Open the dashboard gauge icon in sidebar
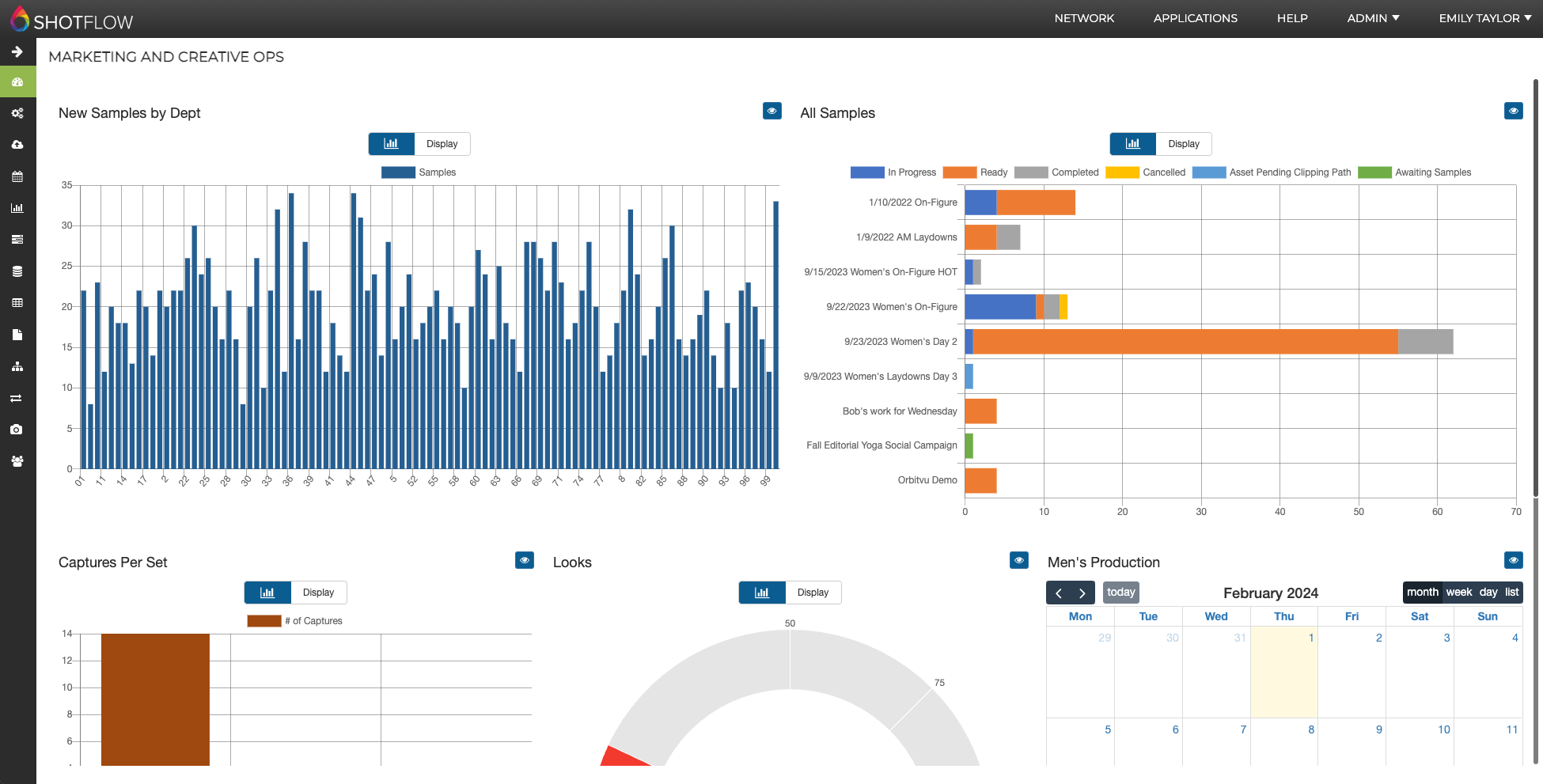This screenshot has height=784, width=1543. (x=17, y=81)
